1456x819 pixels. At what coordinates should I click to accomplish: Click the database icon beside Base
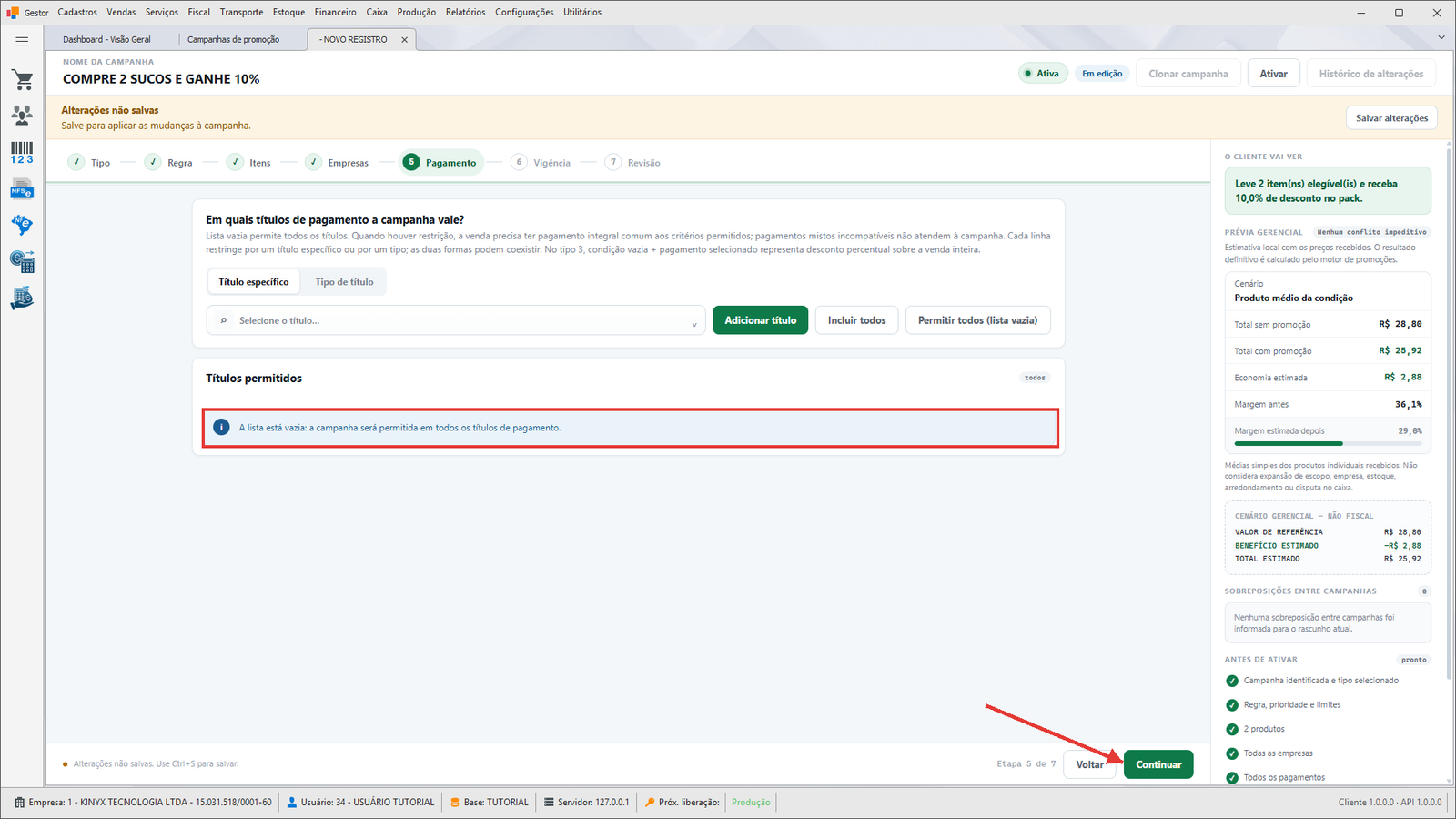[455, 803]
